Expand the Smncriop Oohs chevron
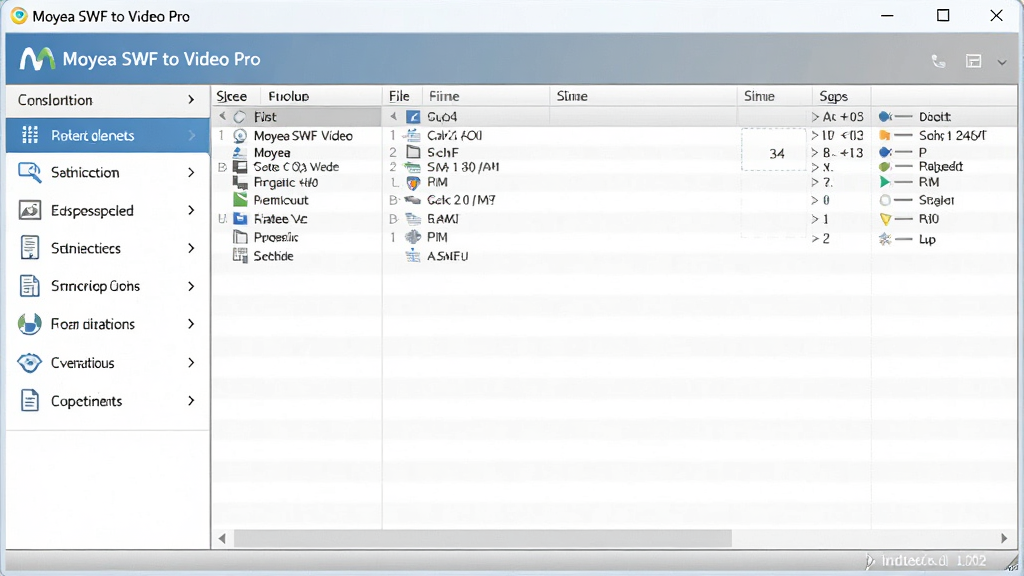 coord(191,286)
